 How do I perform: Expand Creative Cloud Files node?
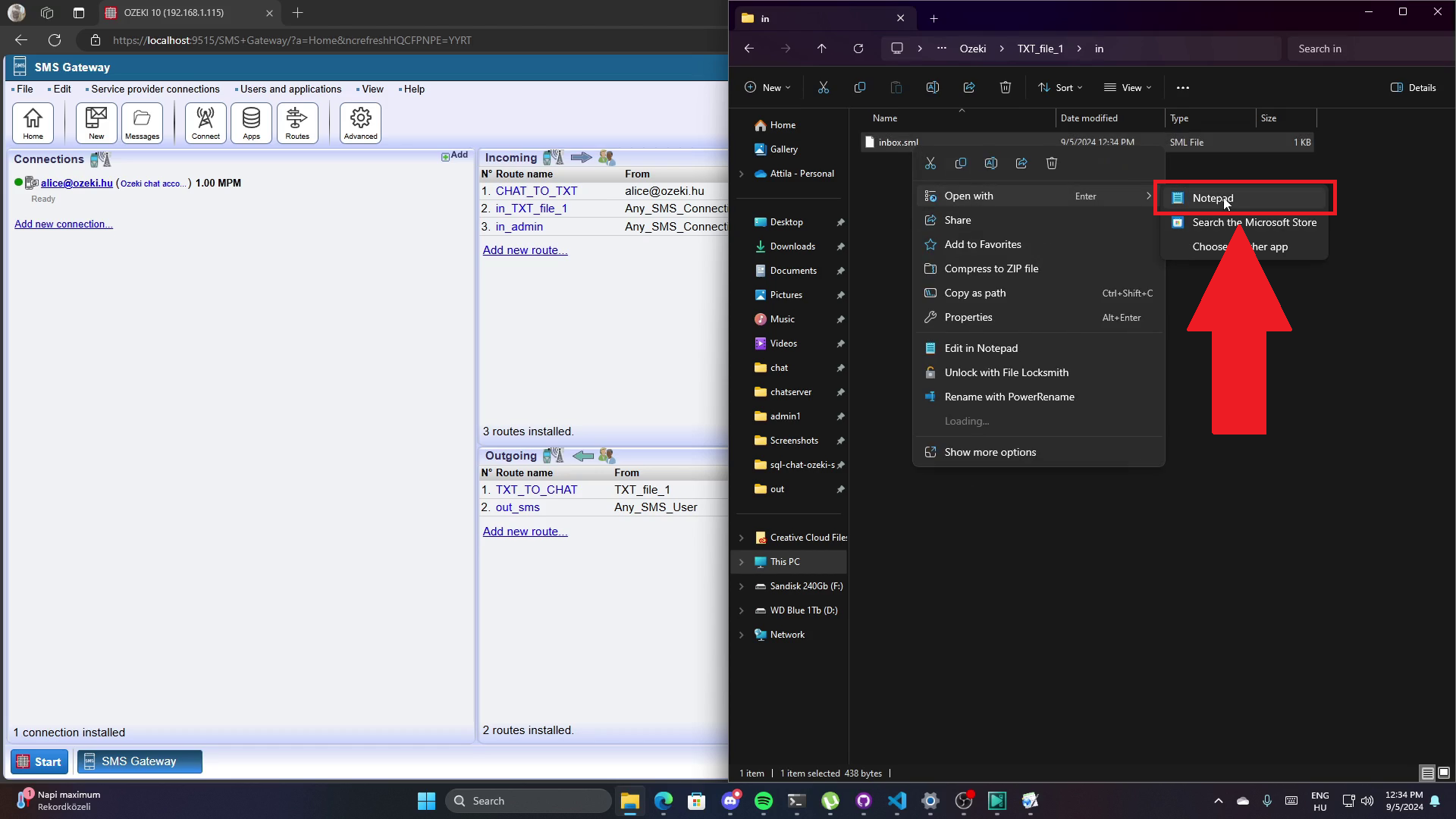(742, 538)
